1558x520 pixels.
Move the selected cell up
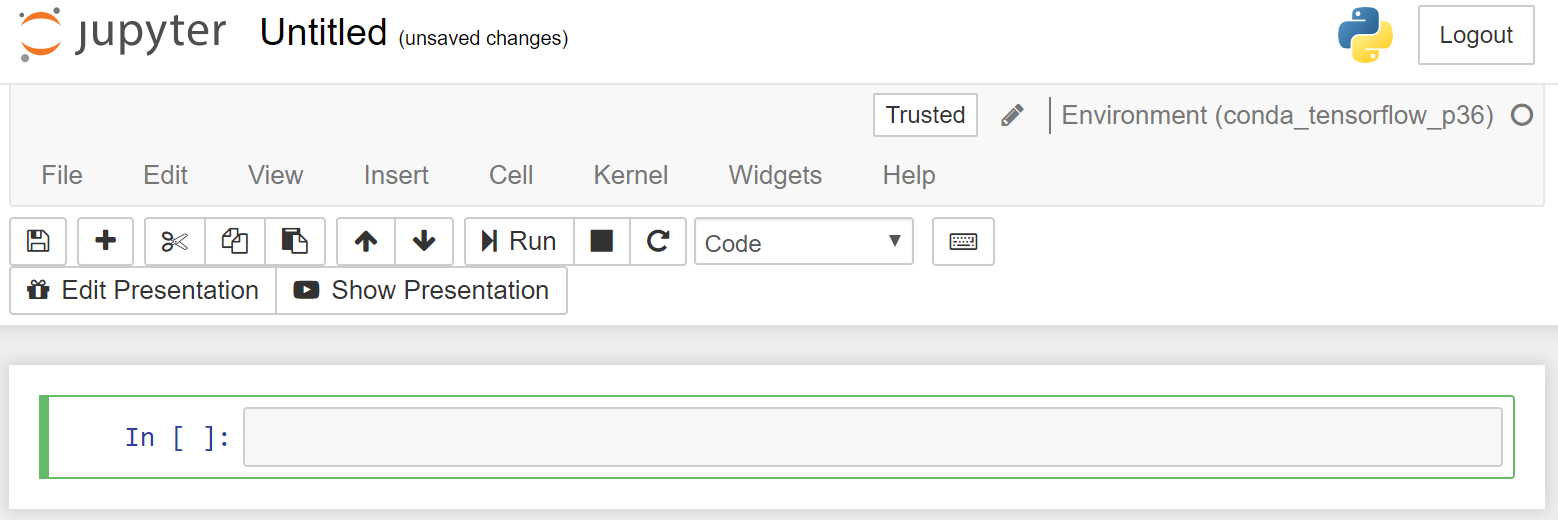(x=366, y=241)
